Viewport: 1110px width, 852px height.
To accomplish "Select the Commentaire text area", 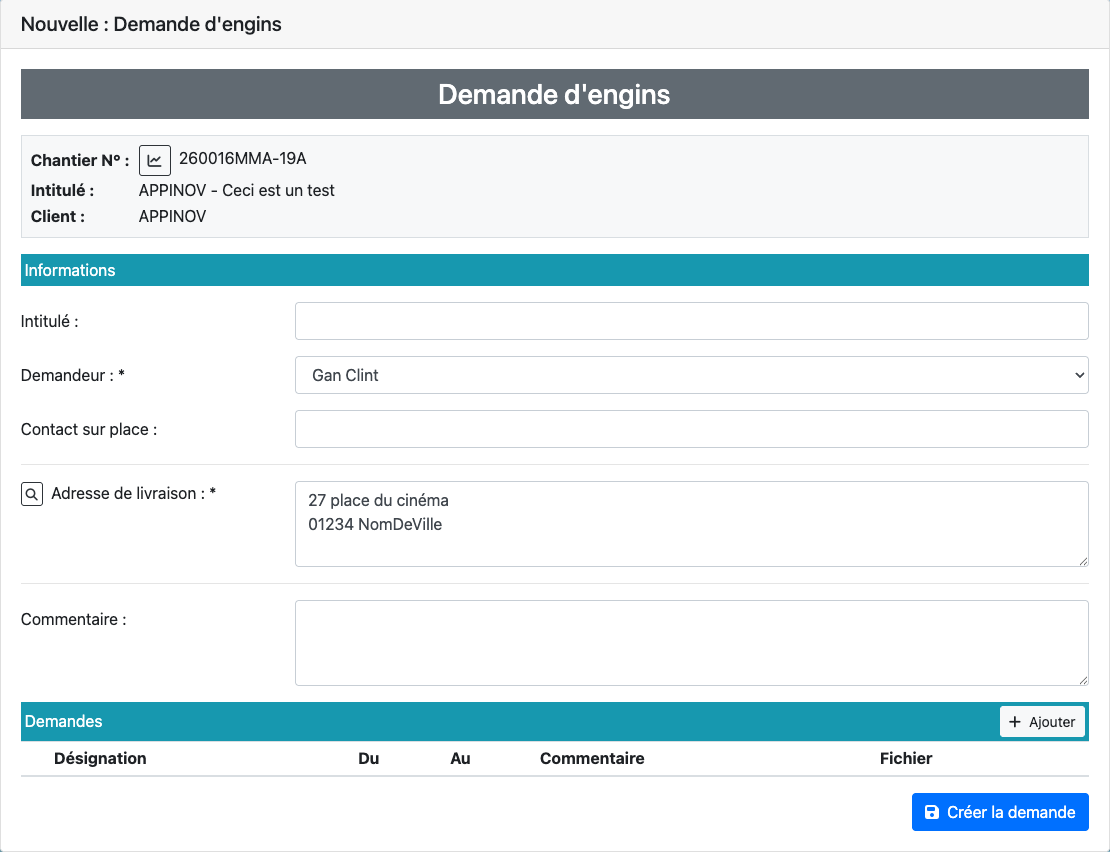I will pyautogui.click(x=691, y=642).
